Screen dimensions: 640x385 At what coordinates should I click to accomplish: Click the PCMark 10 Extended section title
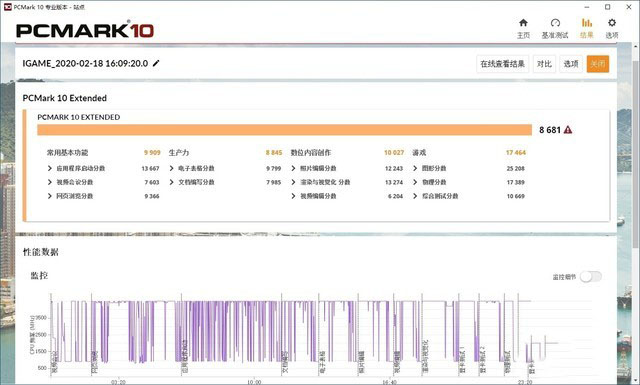(64, 98)
